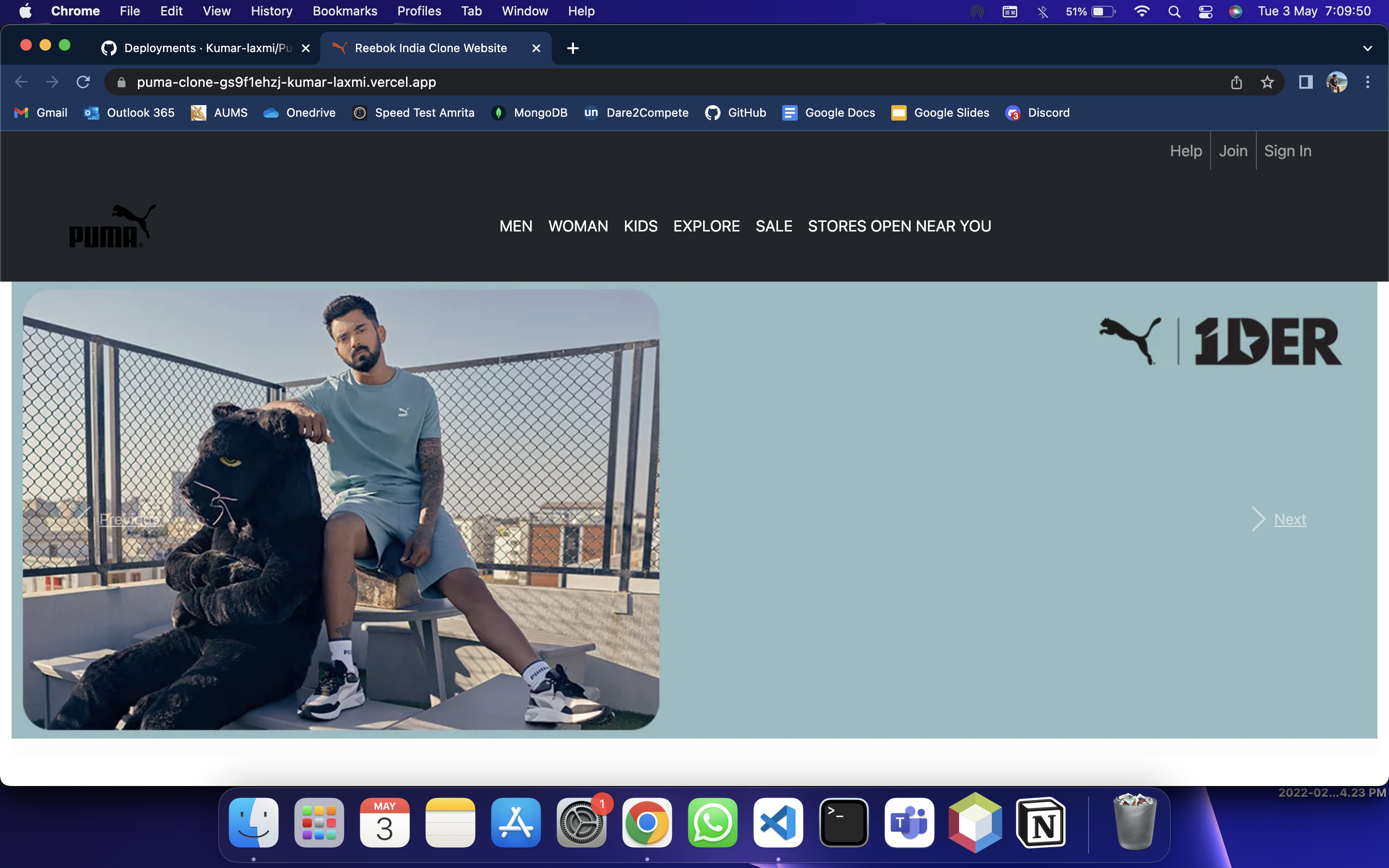Screen dimensions: 1389x868
Task: Expand the tab search chevron
Action: (1367, 48)
